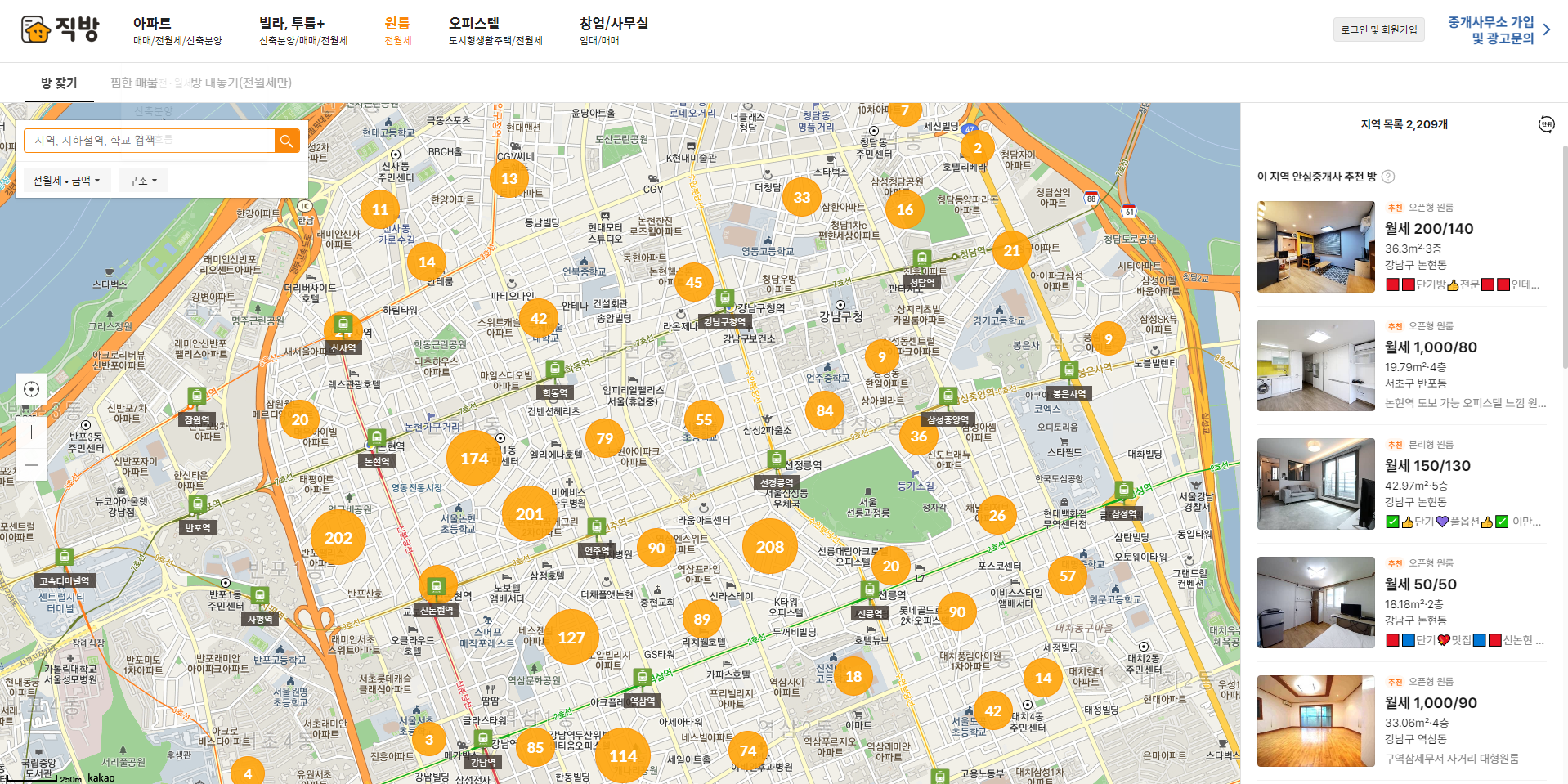Click listing title 월세 200/140

tap(1429, 229)
